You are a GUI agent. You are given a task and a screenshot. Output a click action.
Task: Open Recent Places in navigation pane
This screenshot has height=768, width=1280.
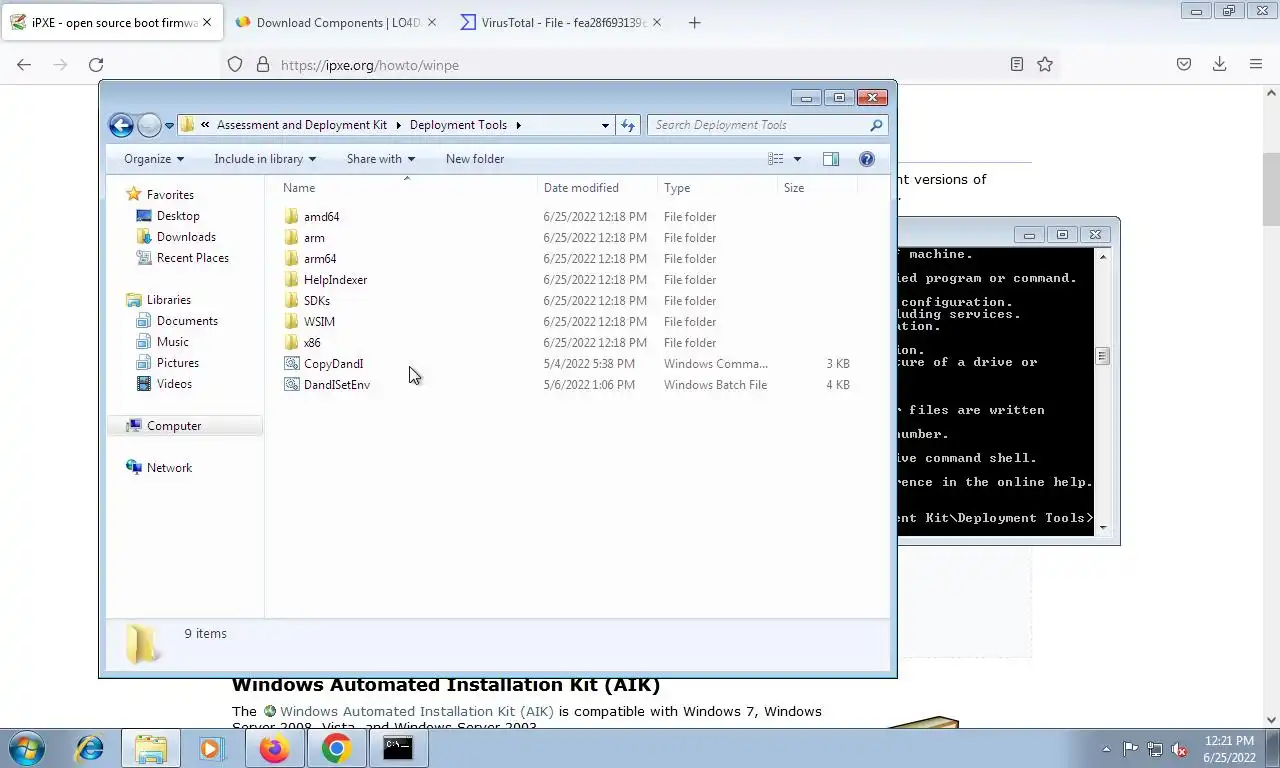(192, 258)
